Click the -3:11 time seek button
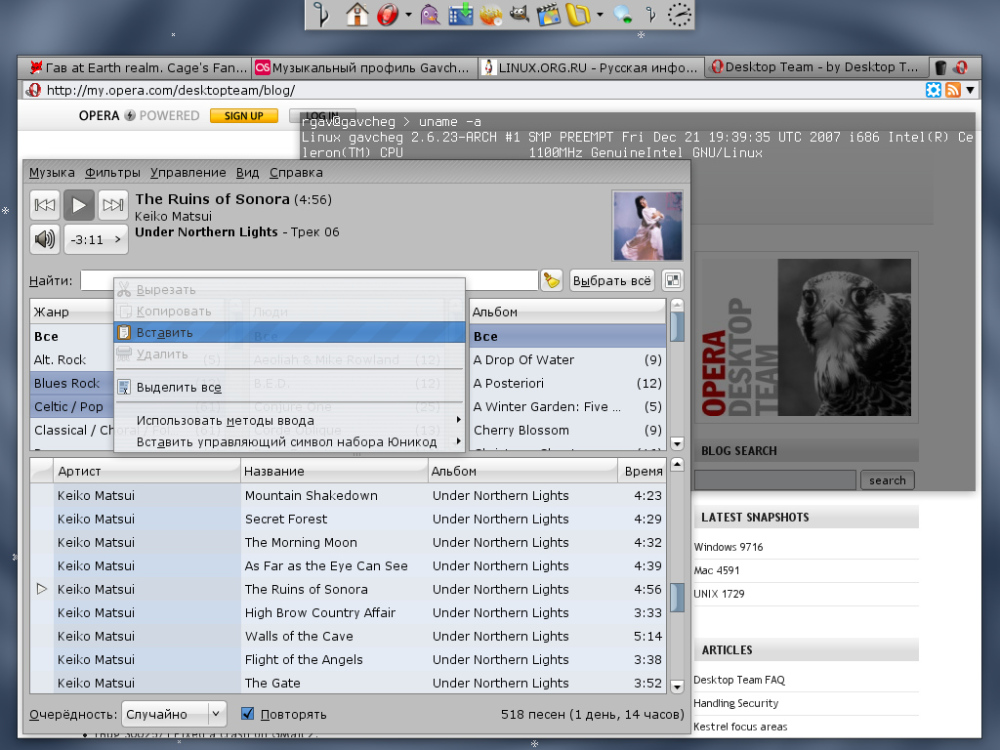 pos(96,239)
